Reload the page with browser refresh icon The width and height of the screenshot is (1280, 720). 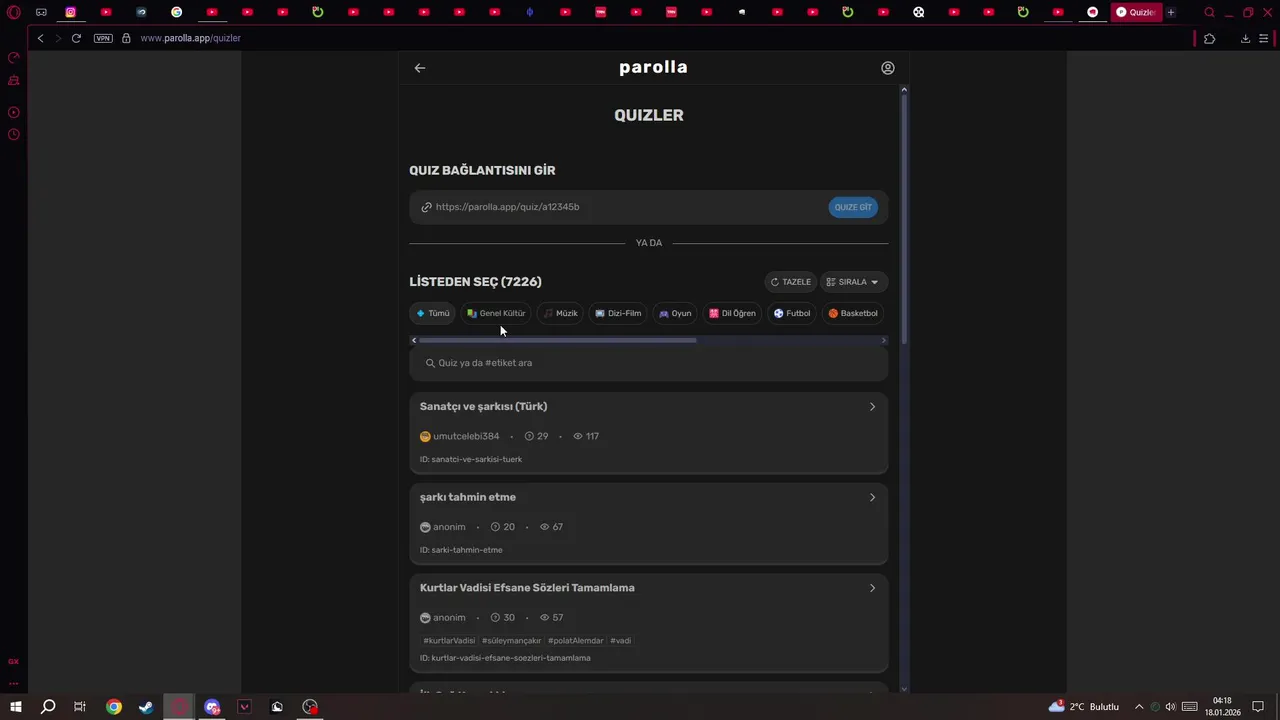tap(76, 38)
